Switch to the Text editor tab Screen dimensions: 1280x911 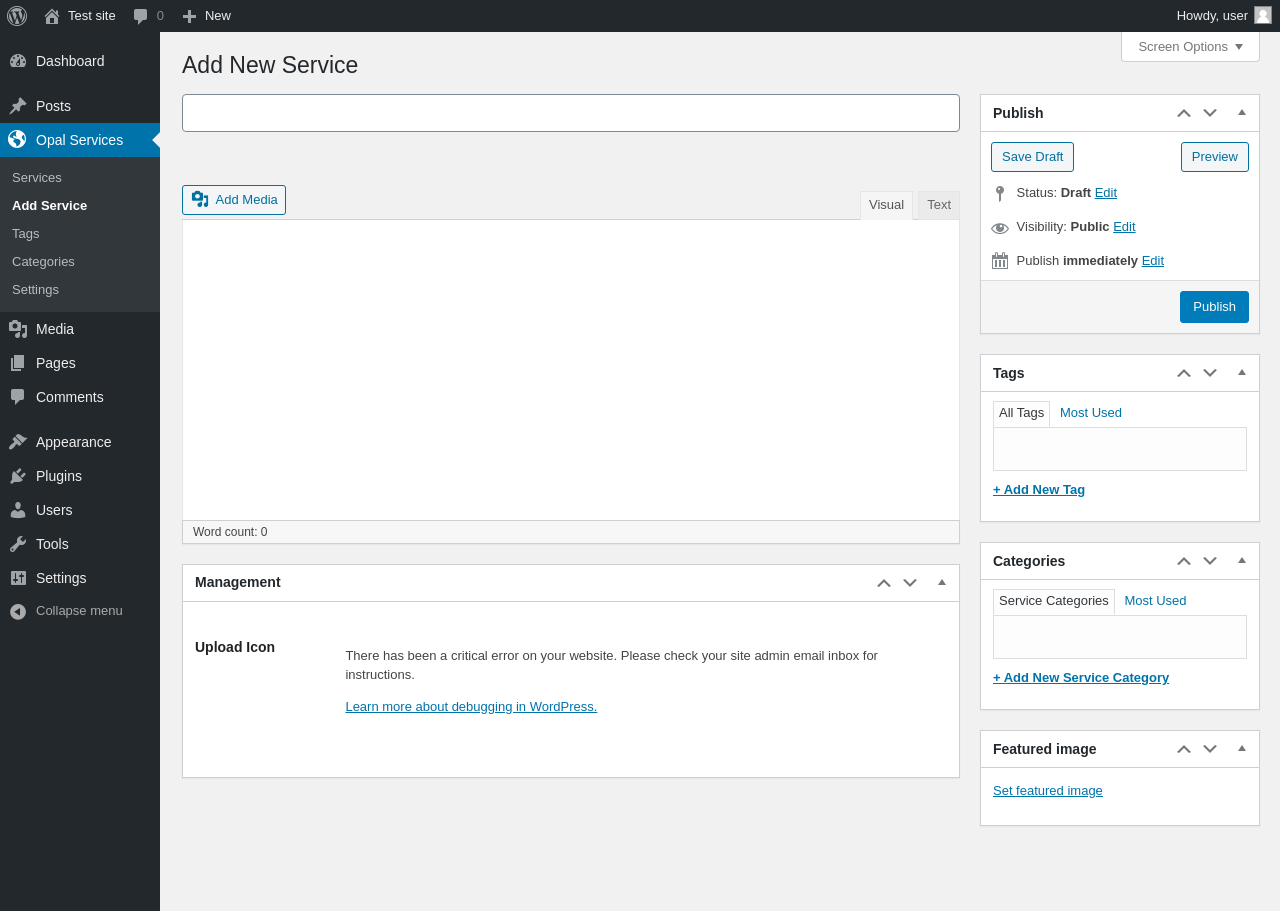point(939,205)
